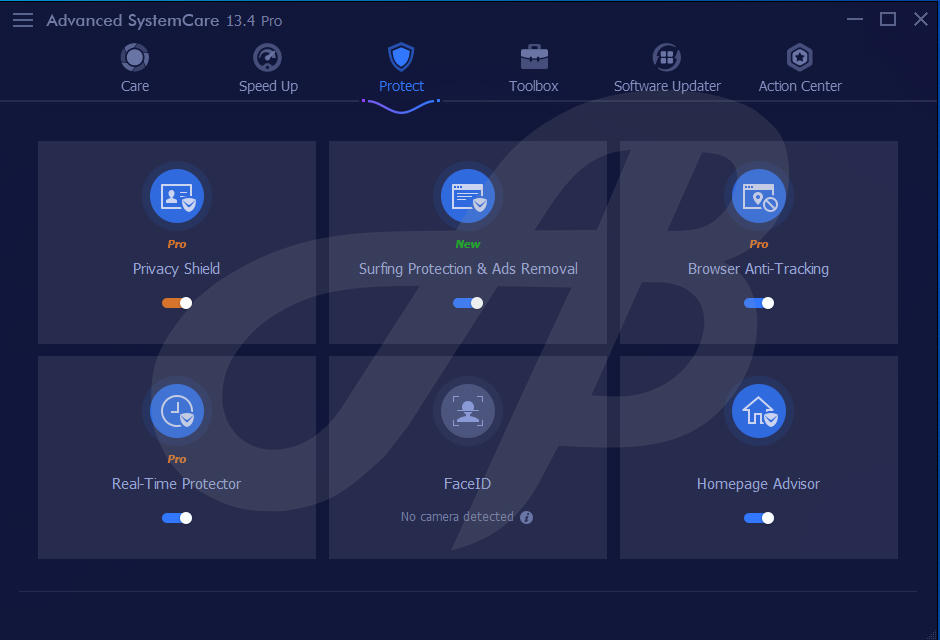Image resolution: width=940 pixels, height=640 pixels.
Task: Click the Pro label above Real-Time Protector
Action: point(176,459)
